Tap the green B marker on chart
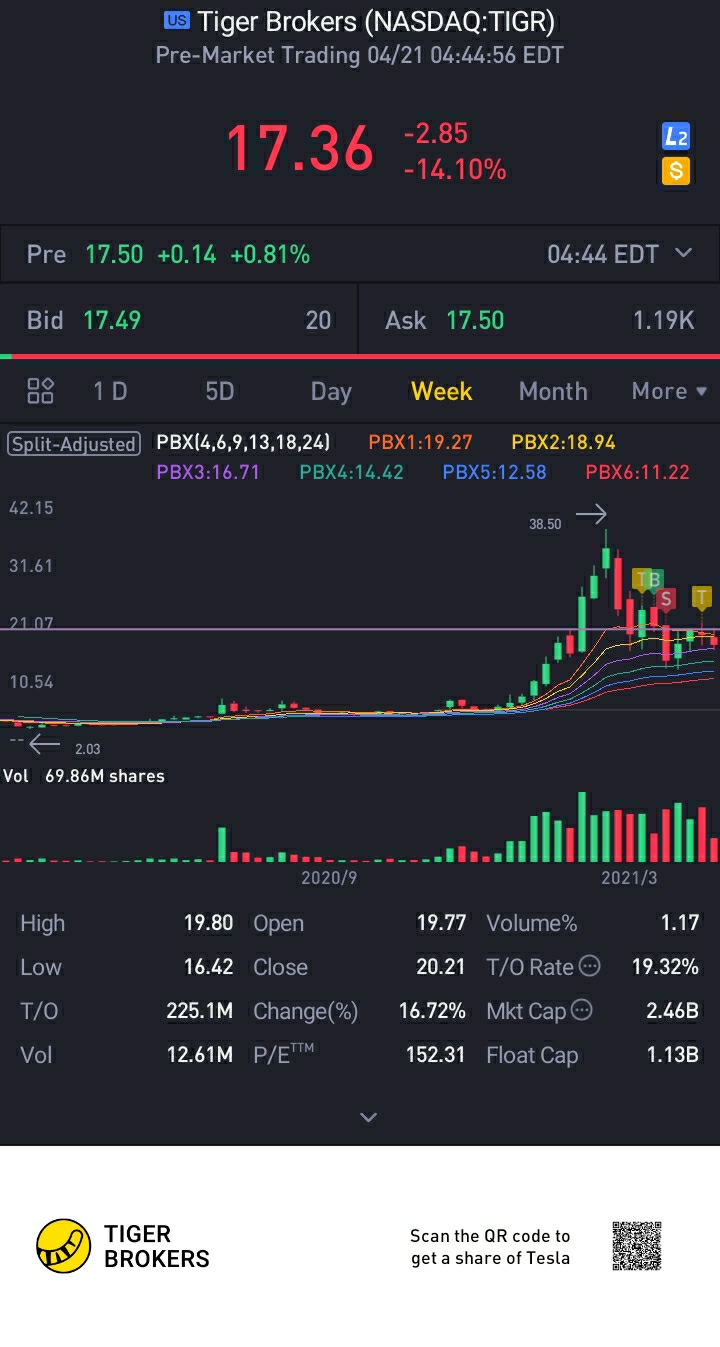This screenshot has height=1347, width=720. point(654,579)
